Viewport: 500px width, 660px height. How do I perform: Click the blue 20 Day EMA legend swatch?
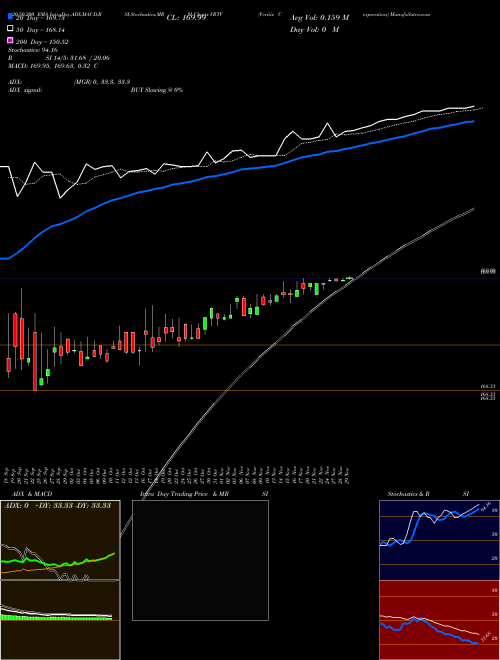click(x=11, y=18)
